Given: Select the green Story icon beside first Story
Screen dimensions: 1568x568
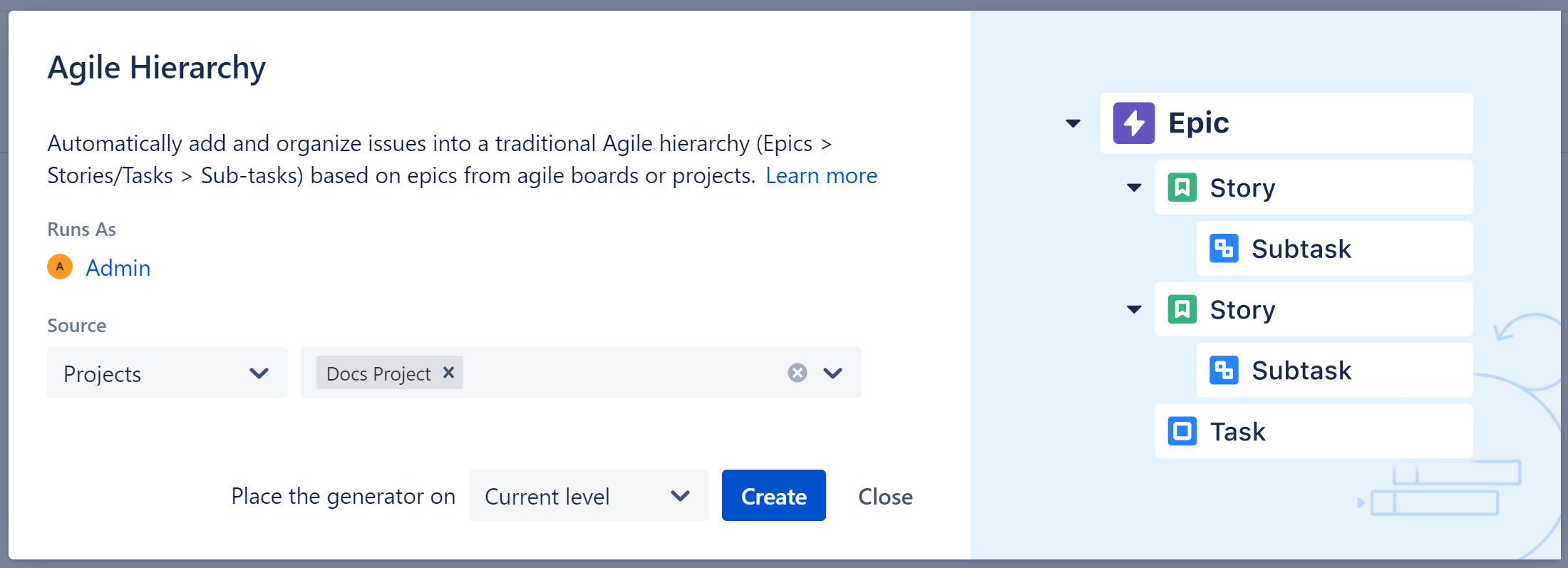Looking at the screenshot, I should click(x=1181, y=187).
